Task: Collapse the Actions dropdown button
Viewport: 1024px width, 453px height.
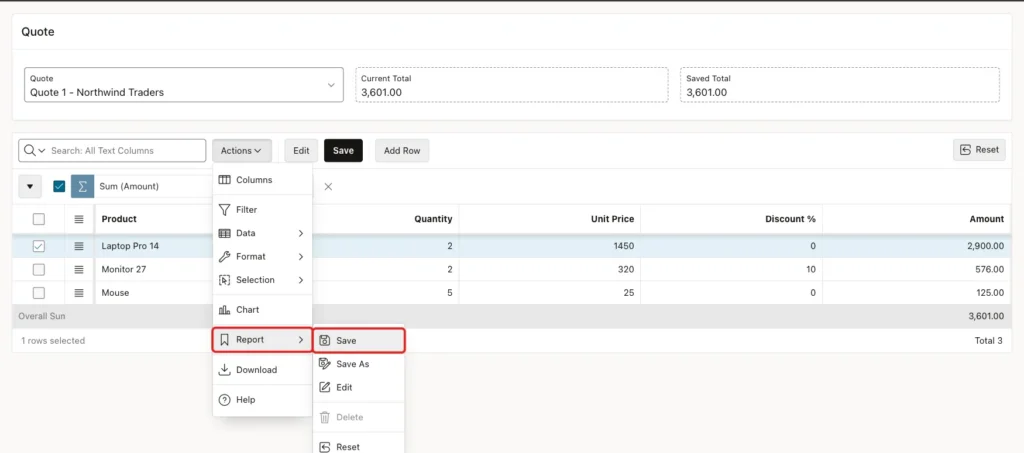Action: (242, 151)
